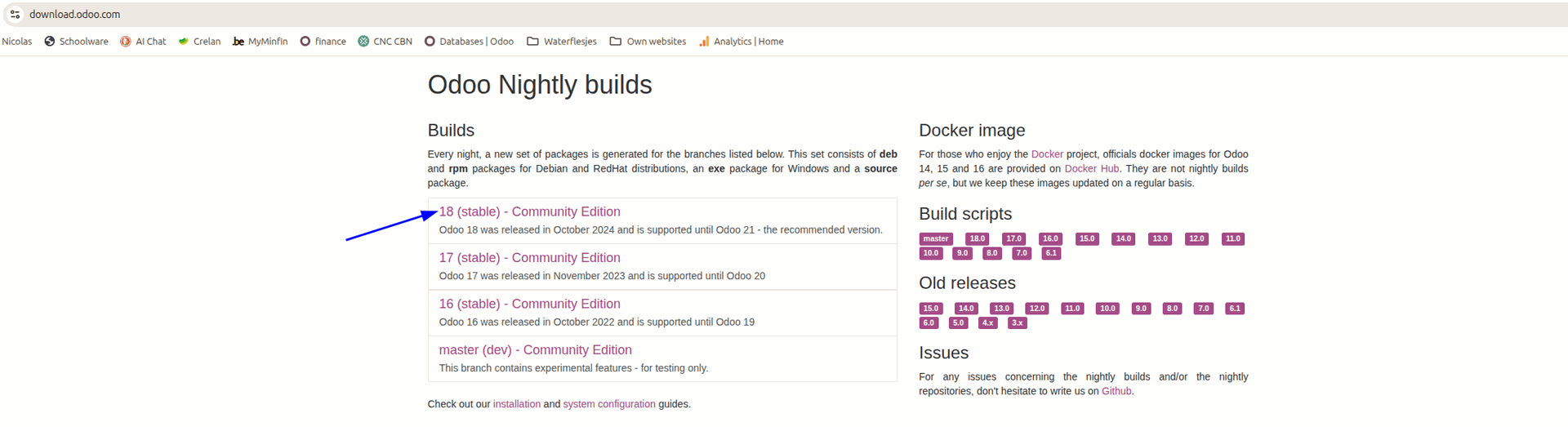
Task: Click the 9.0 badge under Build scripts
Action: click(x=963, y=253)
